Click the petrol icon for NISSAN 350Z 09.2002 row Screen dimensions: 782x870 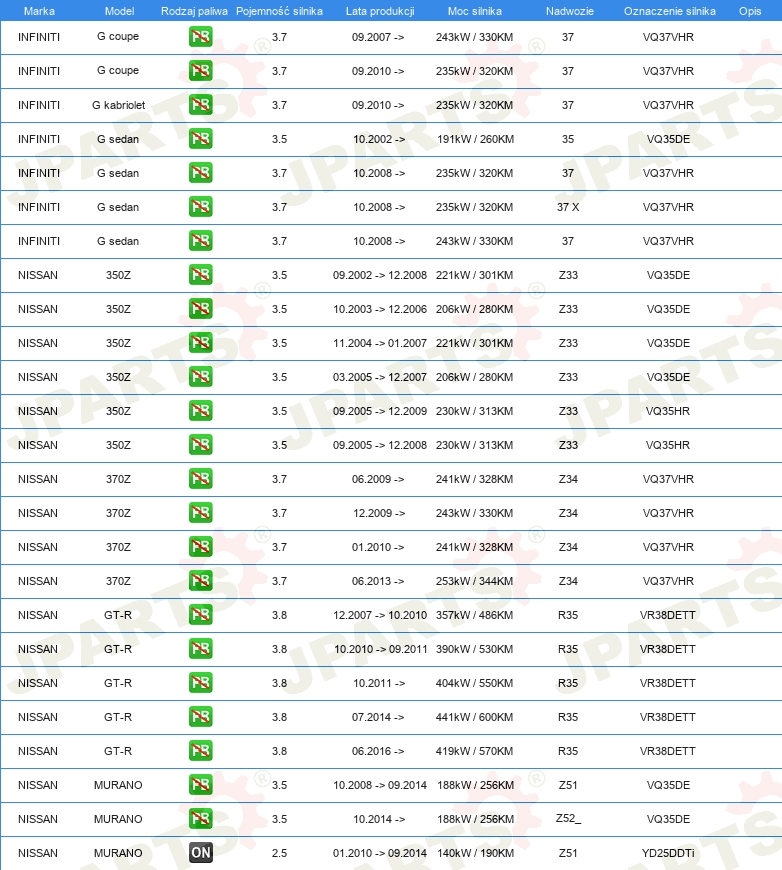[x=200, y=275]
